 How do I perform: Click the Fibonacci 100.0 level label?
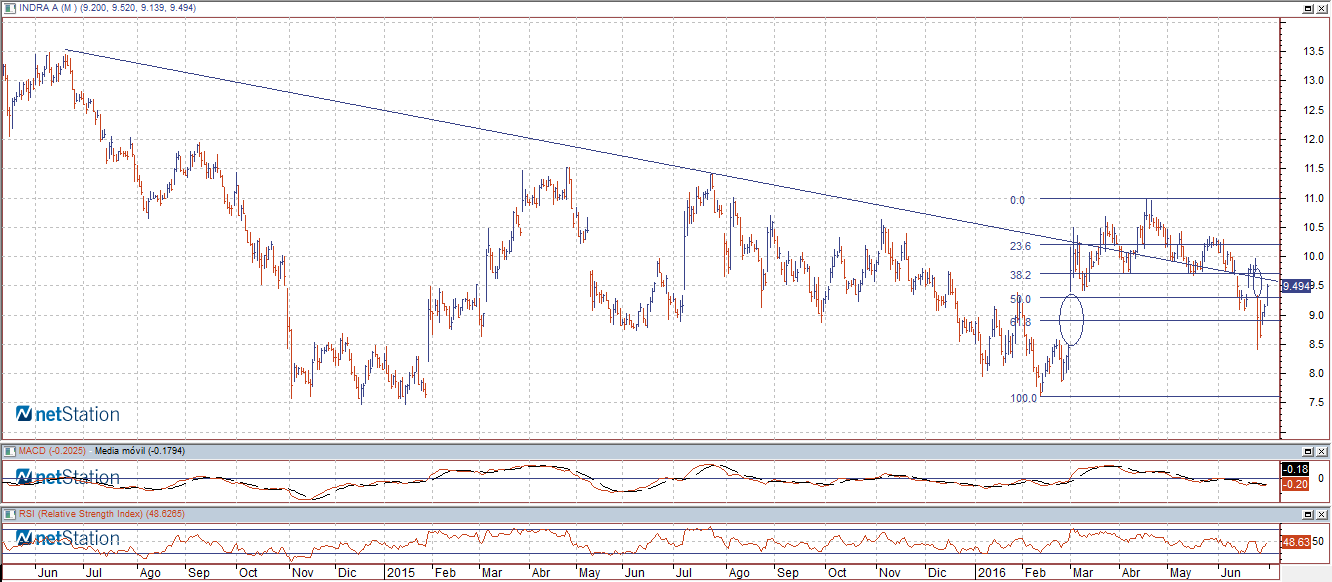point(1022,398)
